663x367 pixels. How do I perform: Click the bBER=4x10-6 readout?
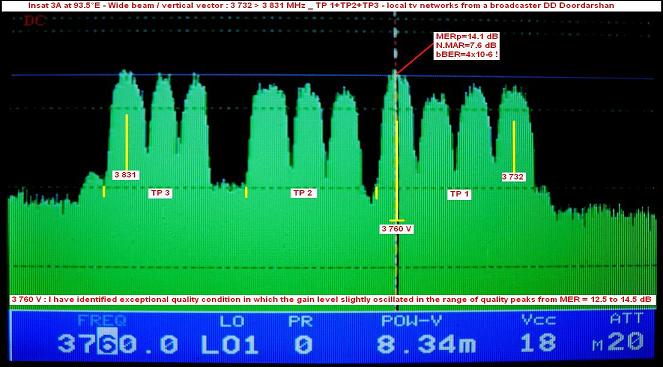click(467, 54)
